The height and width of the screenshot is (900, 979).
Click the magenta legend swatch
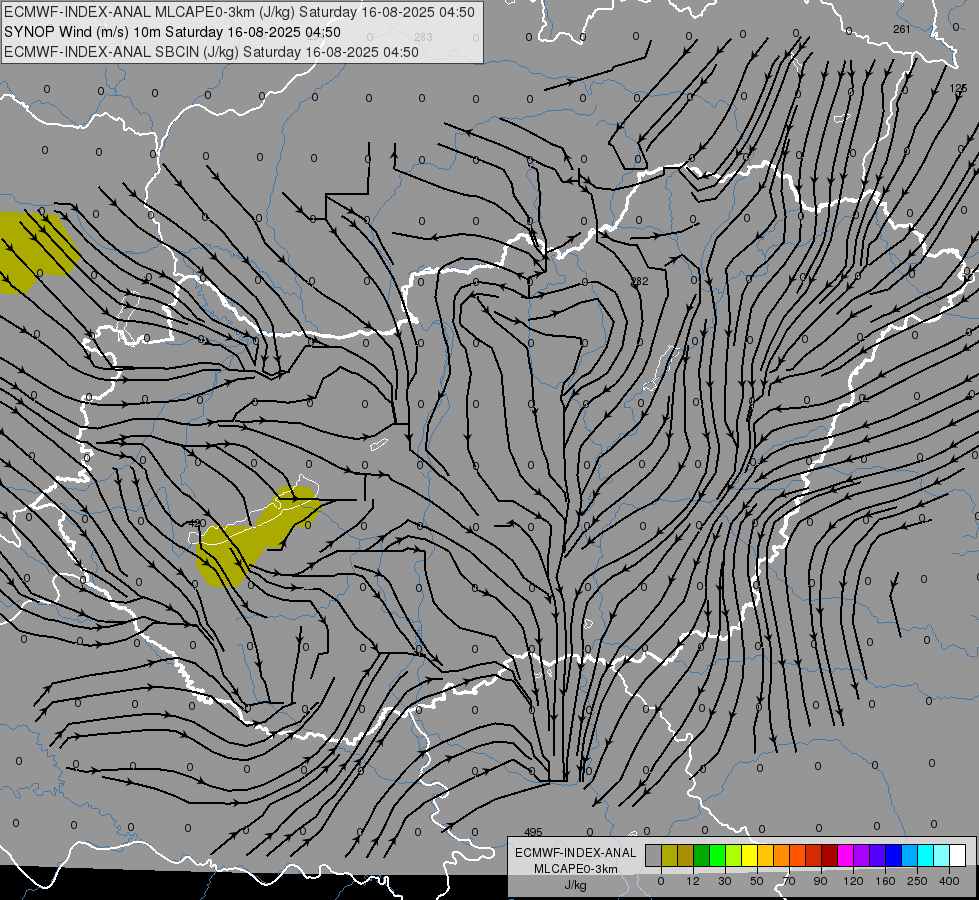point(845,855)
